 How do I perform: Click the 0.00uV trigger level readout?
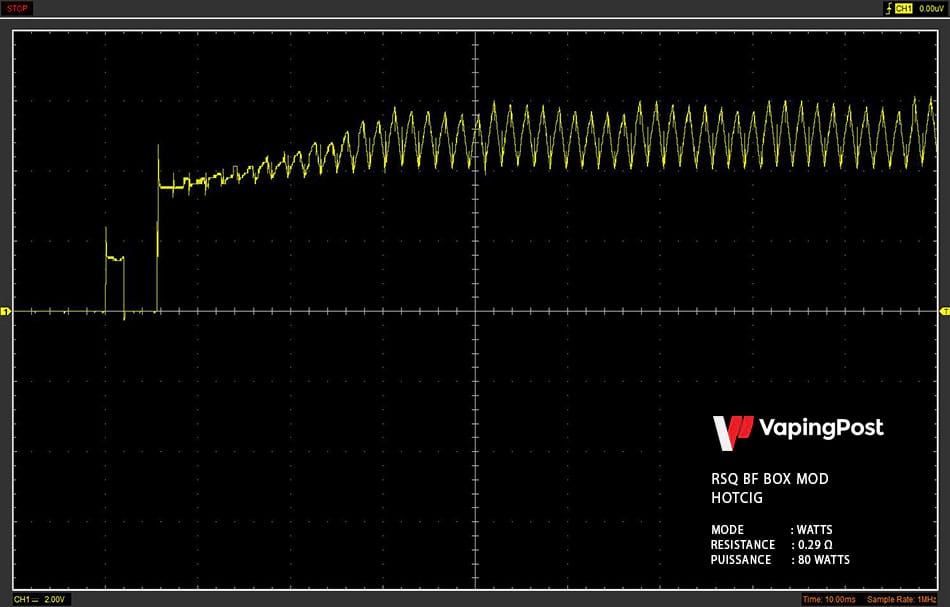tap(931, 8)
